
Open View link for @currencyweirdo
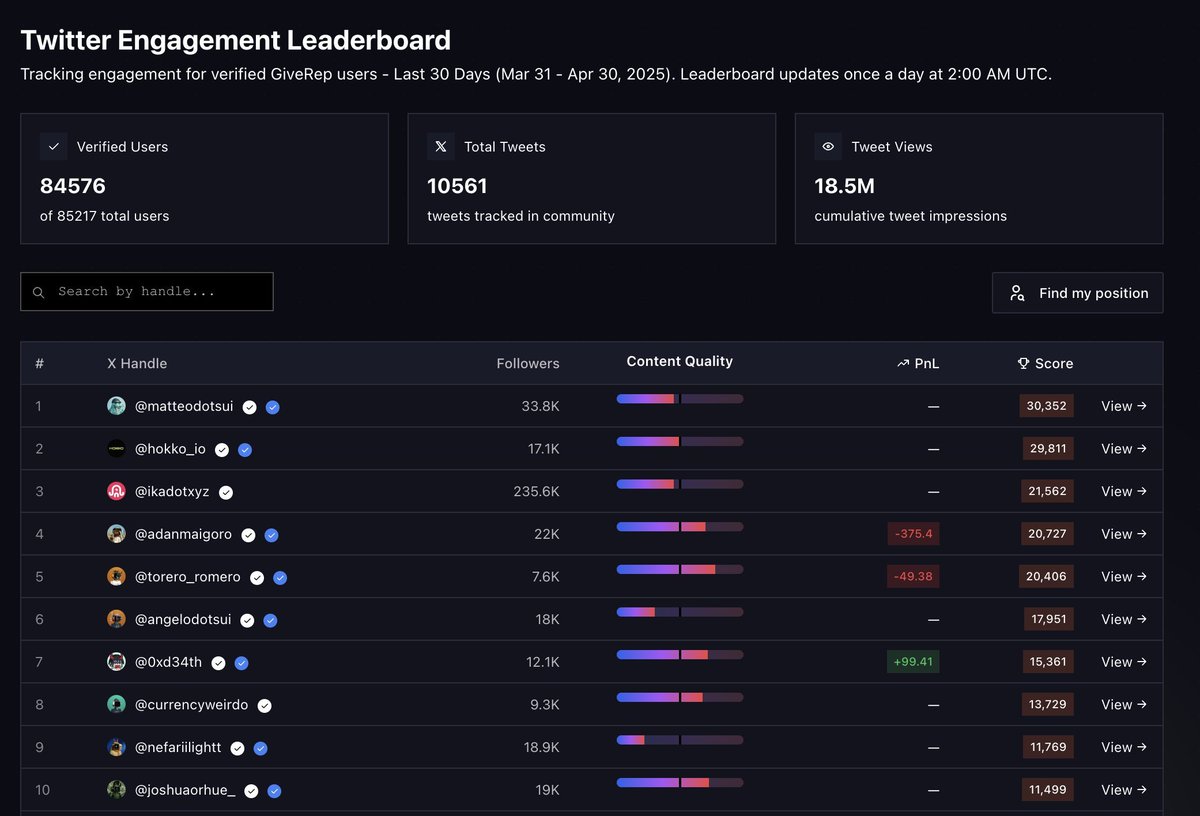click(x=1123, y=704)
